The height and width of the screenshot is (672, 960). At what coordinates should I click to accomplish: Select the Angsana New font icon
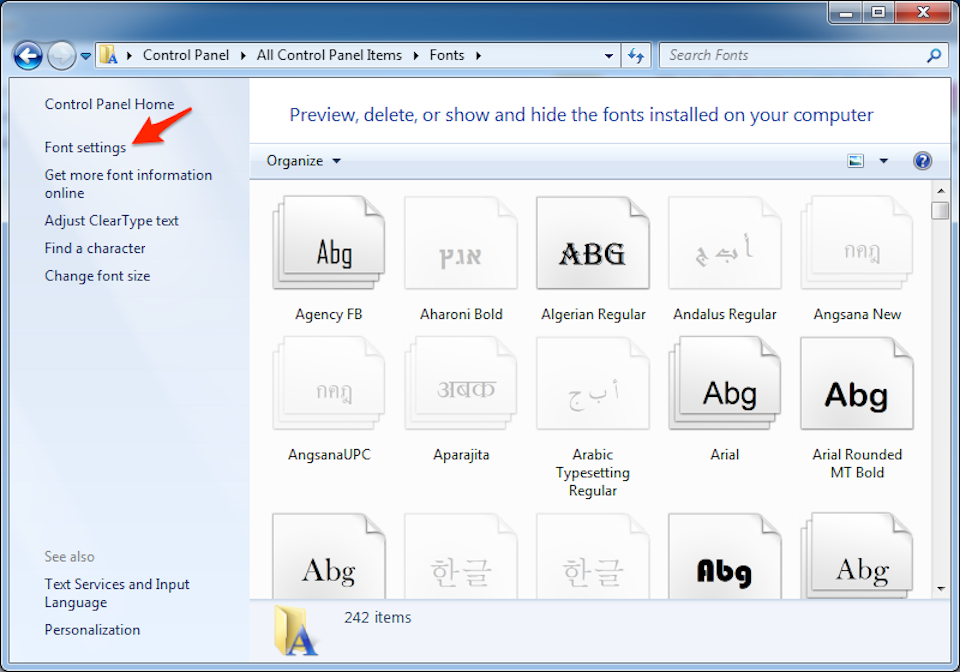click(857, 243)
